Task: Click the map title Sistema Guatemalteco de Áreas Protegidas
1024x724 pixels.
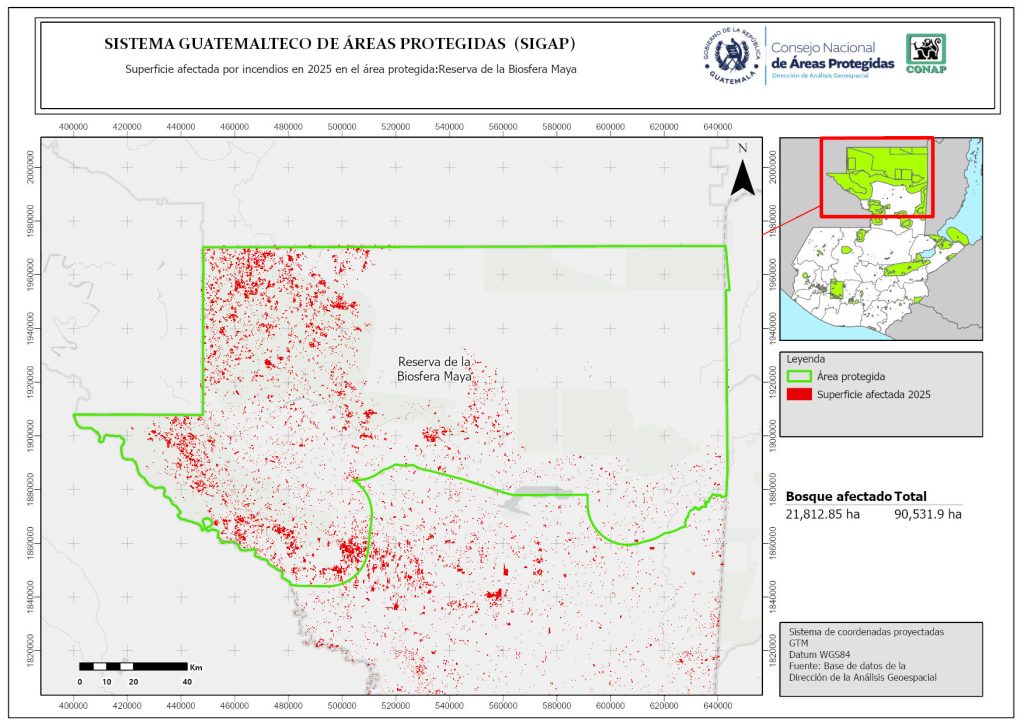Action: (340, 45)
